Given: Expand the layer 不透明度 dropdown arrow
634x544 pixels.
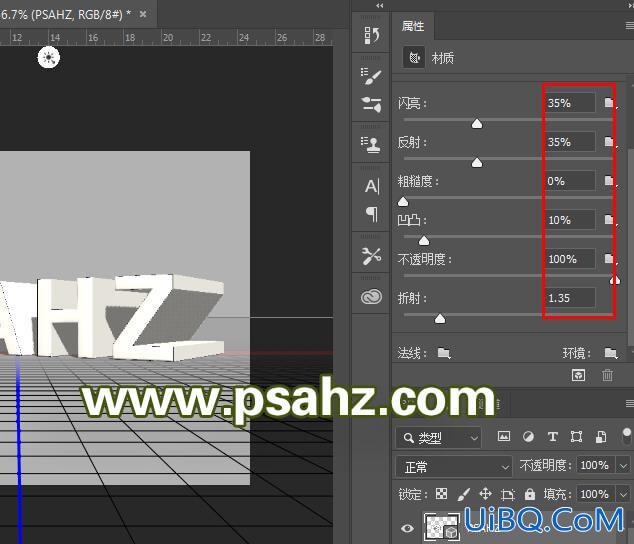Looking at the screenshot, I should click(x=623, y=466).
